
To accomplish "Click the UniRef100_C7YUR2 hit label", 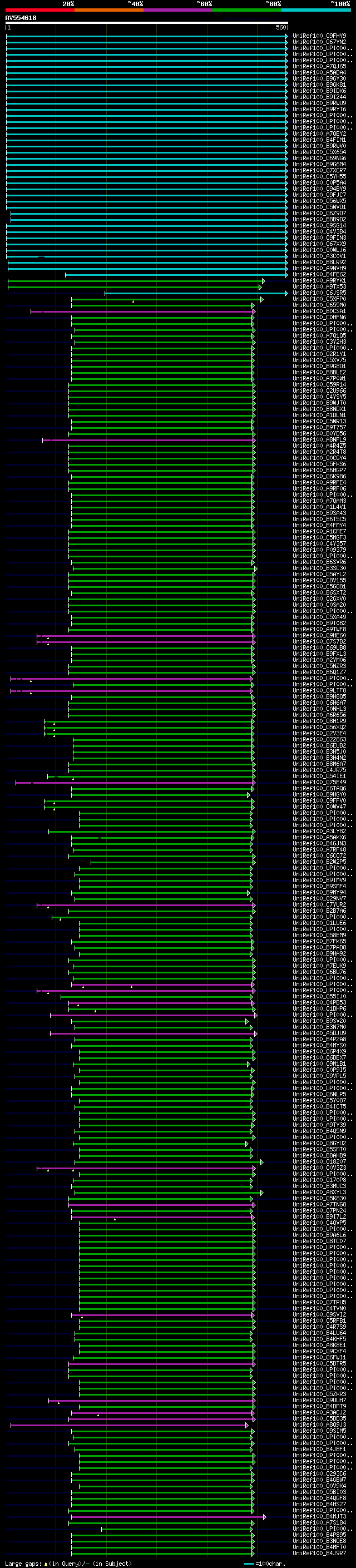I will tap(319, 905).
